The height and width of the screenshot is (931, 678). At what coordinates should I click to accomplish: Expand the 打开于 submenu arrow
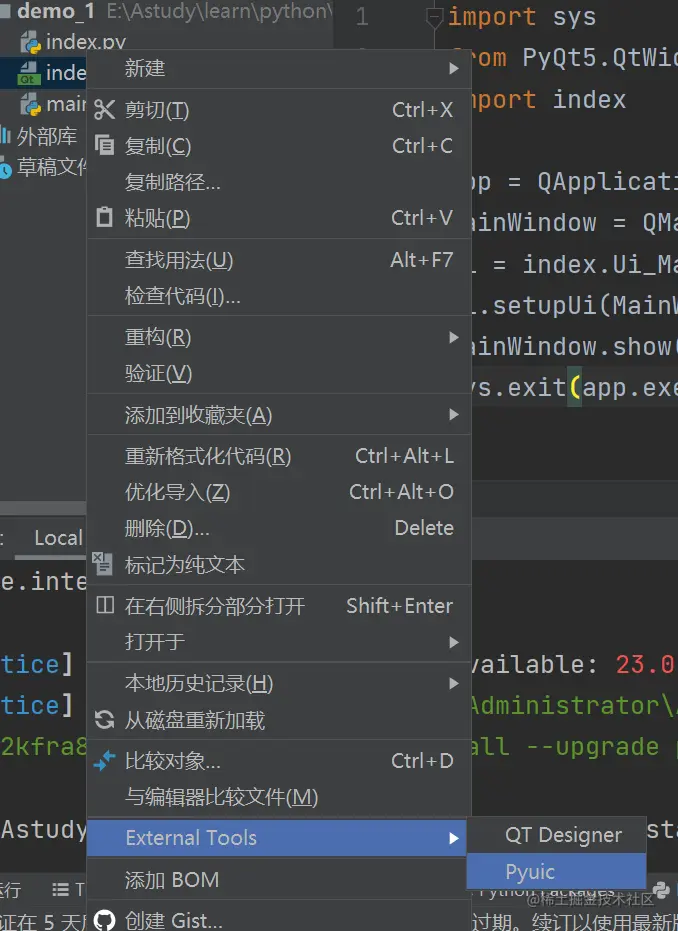pyautogui.click(x=454, y=642)
